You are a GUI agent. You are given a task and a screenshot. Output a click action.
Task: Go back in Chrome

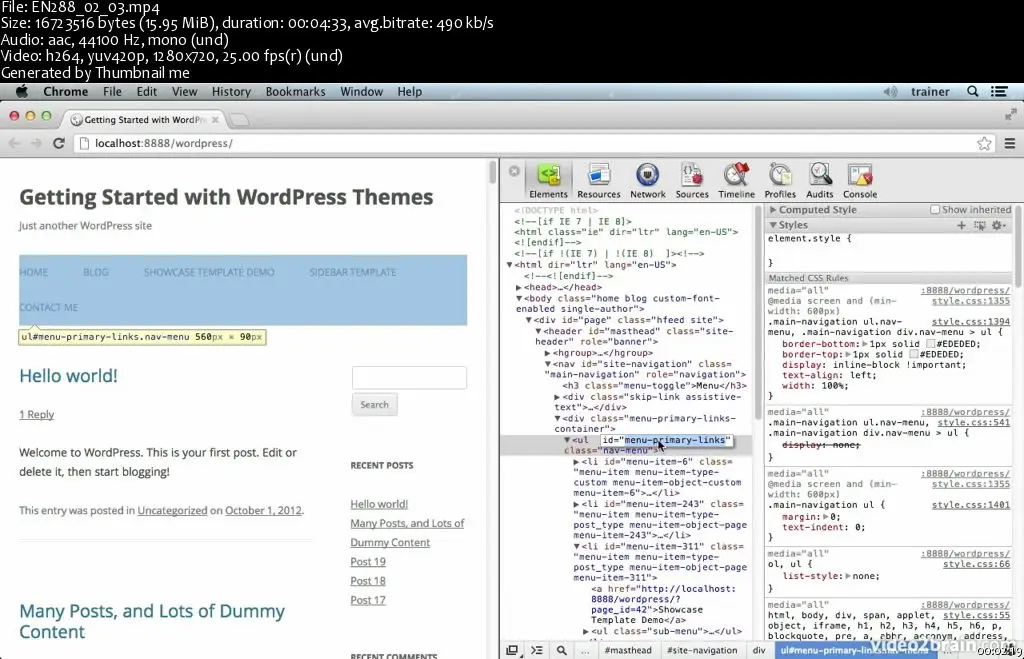[x=14, y=143]
